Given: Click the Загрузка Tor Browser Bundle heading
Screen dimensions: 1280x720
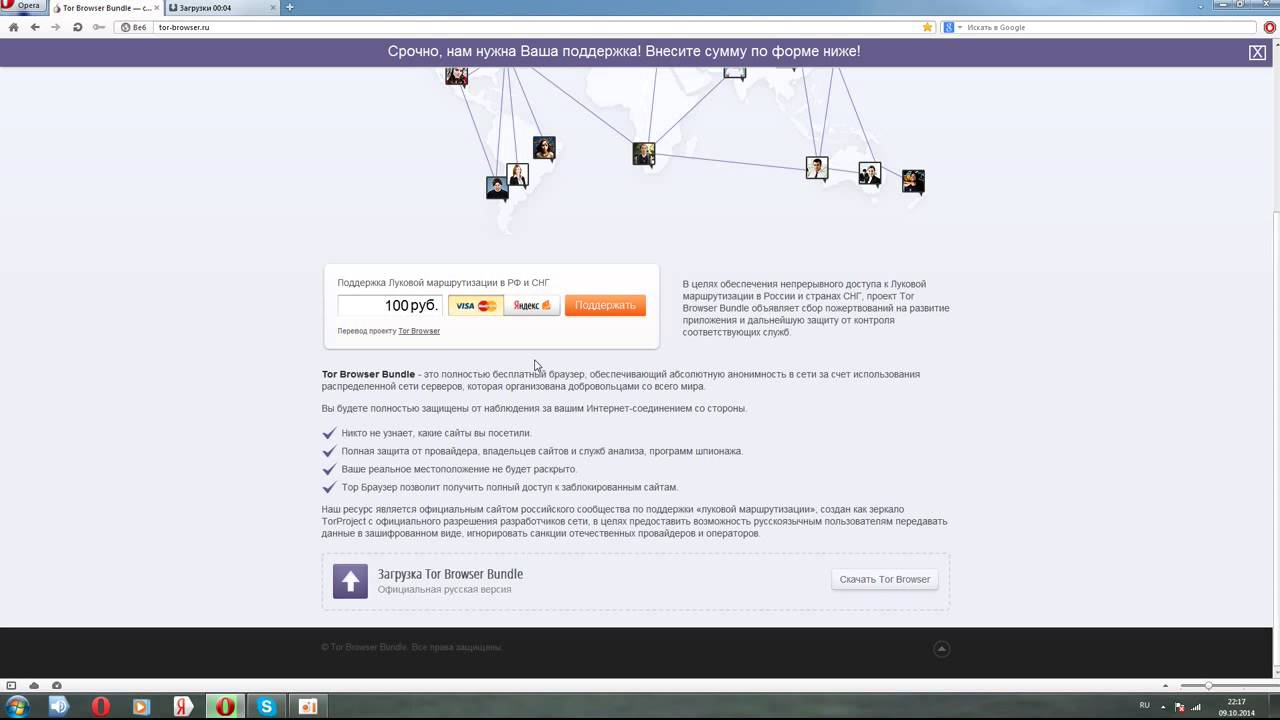Looking at the screenshot, I should pyautogui.click(x=450, y=574).
